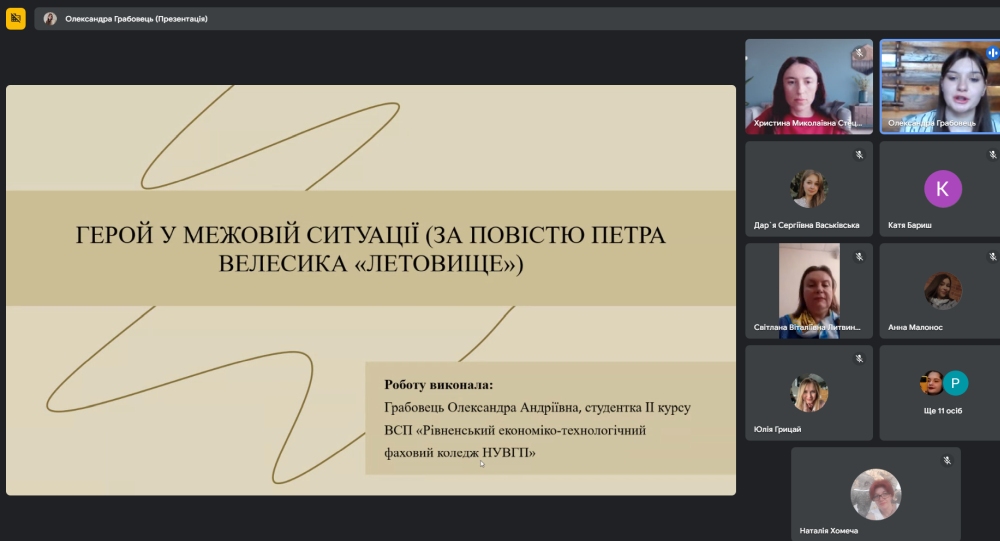Click the presentation slide title text
The height and width of the screenshot is (541, 1000).
[x=371, y=249]
